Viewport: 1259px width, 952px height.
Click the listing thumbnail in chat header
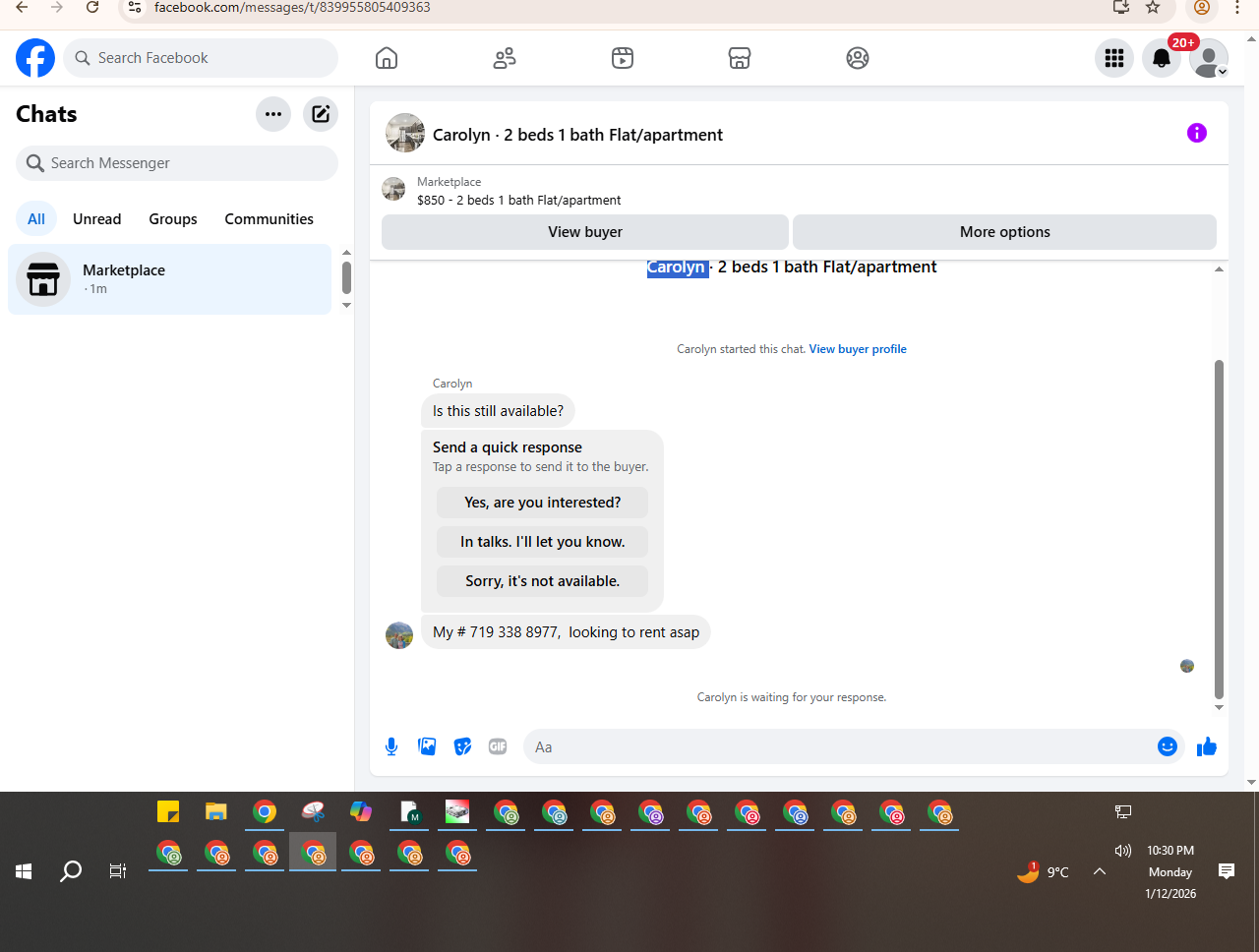pyautogui.click(x=405, y=133)
